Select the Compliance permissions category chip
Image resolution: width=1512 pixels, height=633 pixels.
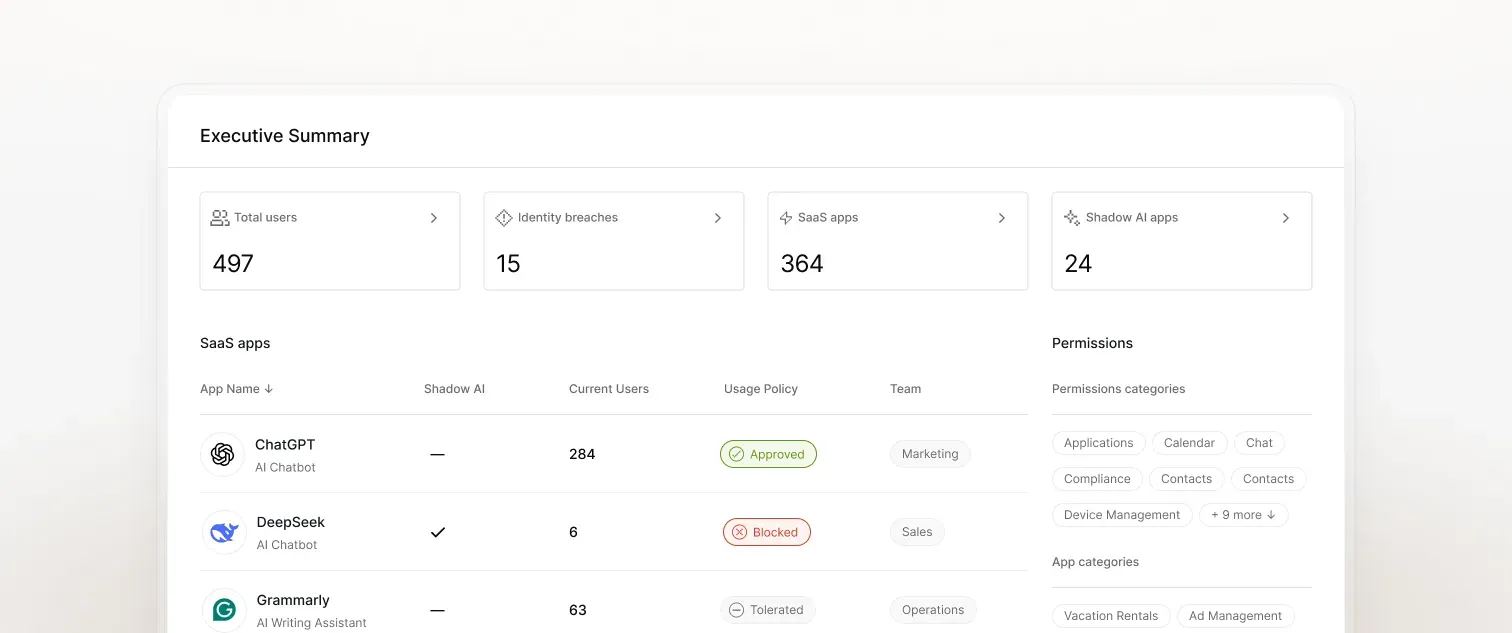1097,479
